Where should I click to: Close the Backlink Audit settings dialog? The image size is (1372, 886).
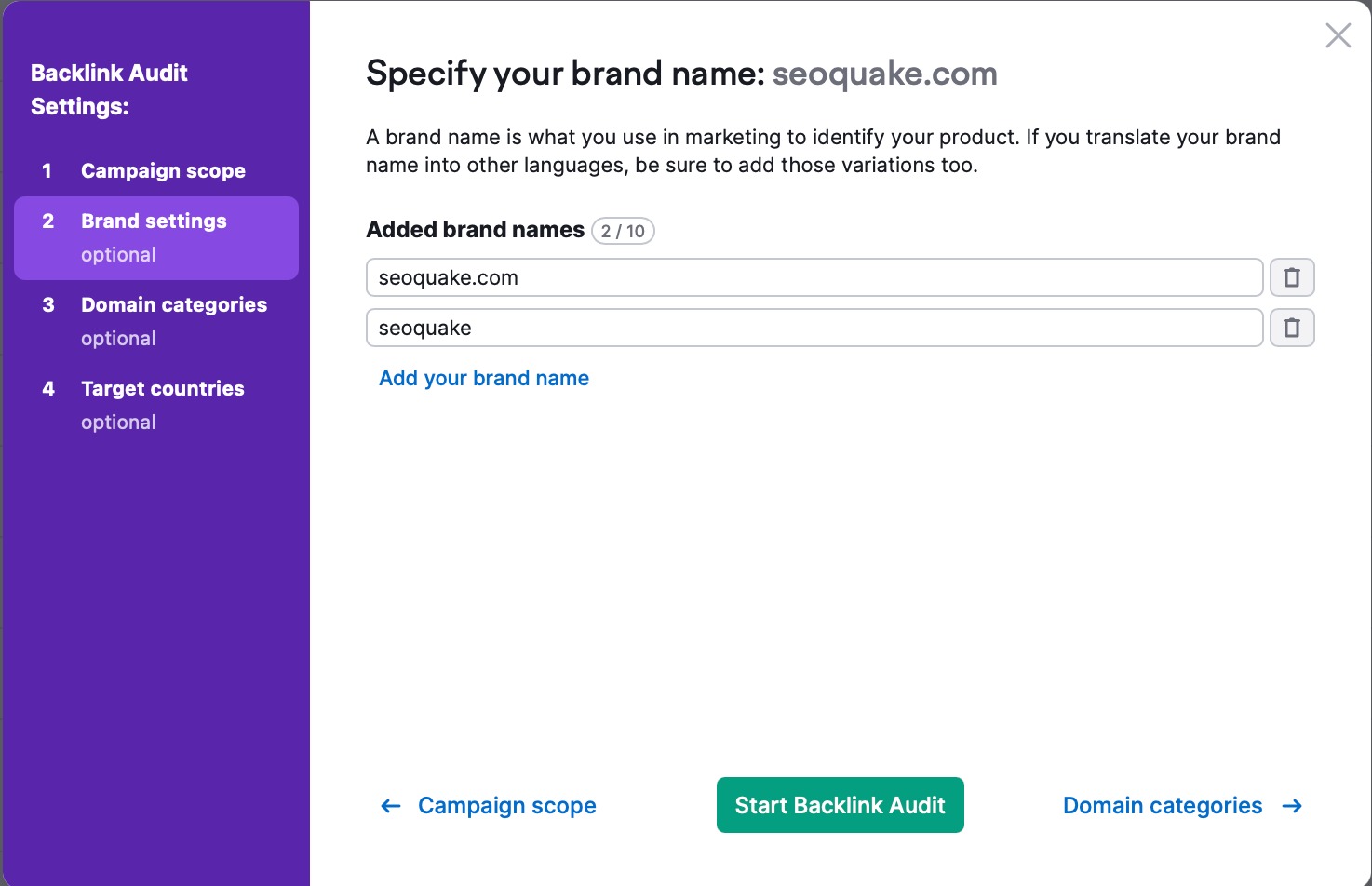pyautogui.click(x=1338, y=36)
